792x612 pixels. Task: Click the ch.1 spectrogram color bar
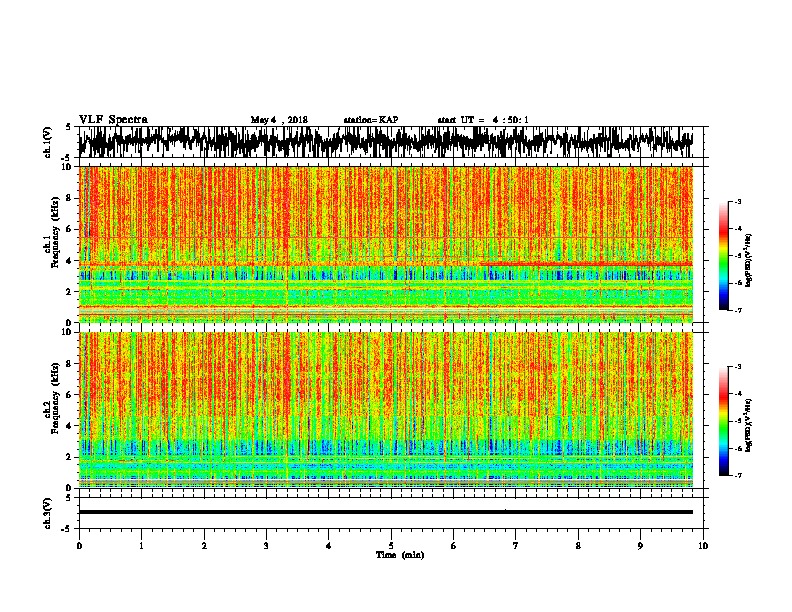click(724, 256)
